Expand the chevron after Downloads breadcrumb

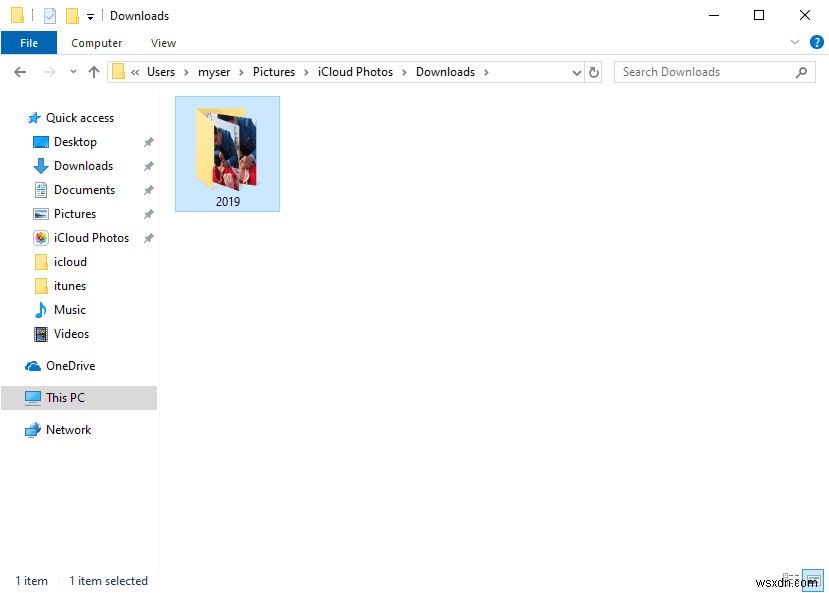point(486,72)
